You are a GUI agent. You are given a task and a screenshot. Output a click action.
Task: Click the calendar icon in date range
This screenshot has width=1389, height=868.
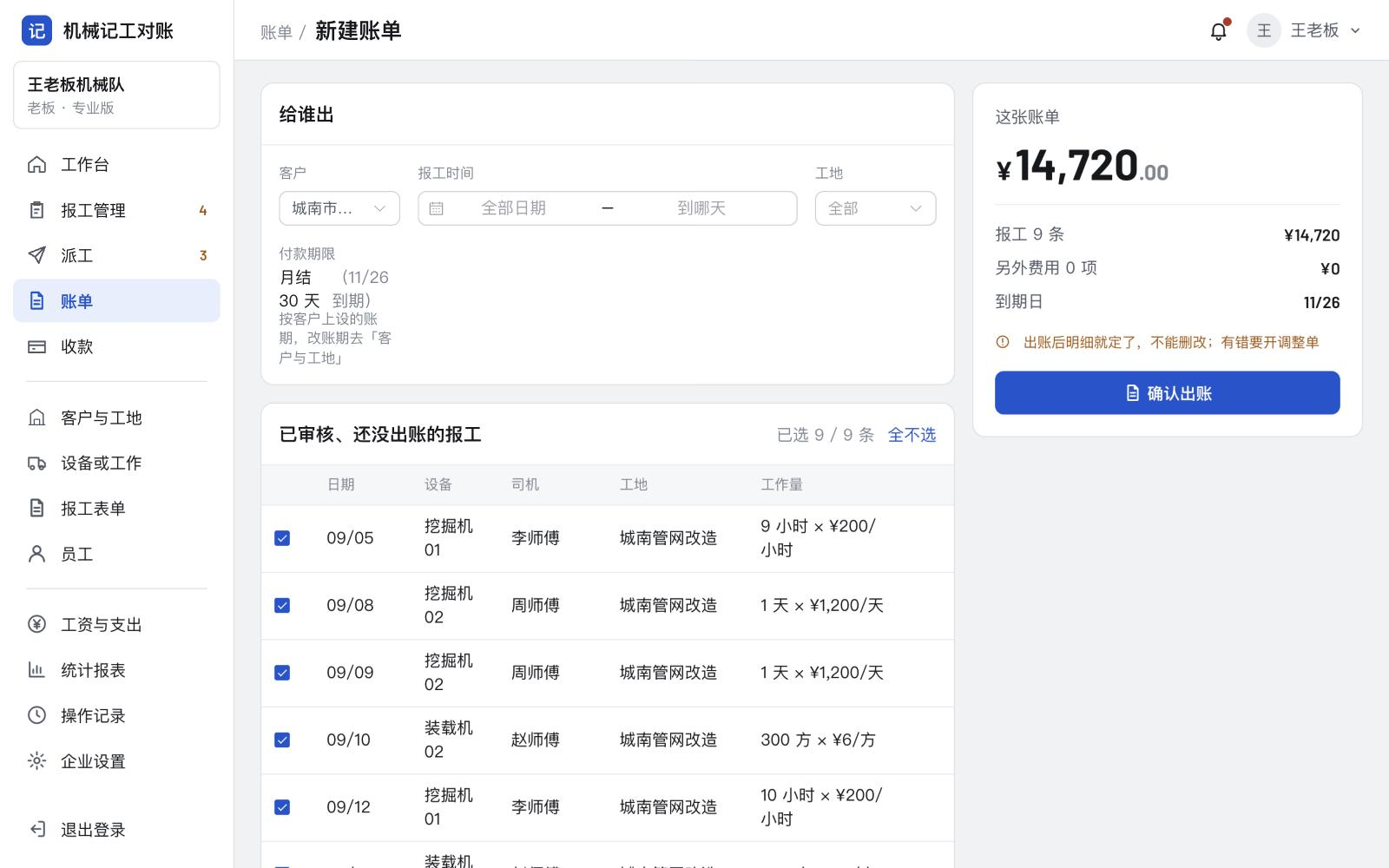coord(437,208)
